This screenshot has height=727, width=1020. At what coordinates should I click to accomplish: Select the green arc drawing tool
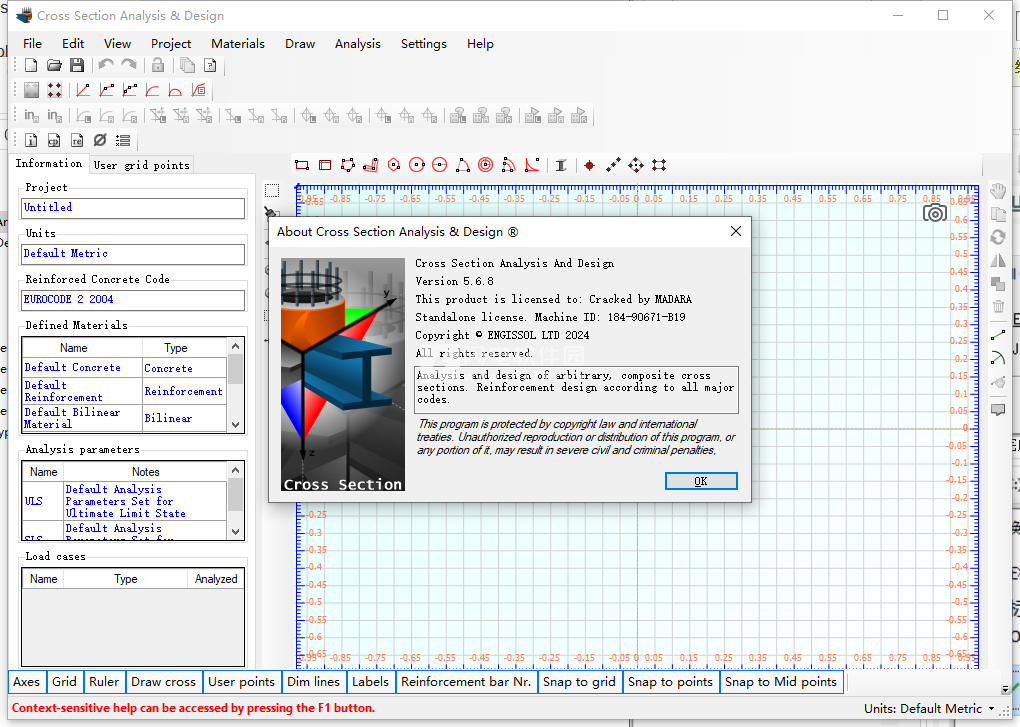[998, 358]
